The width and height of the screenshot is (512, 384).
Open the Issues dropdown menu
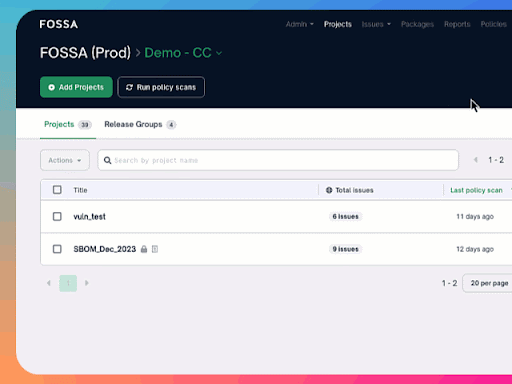376,24
